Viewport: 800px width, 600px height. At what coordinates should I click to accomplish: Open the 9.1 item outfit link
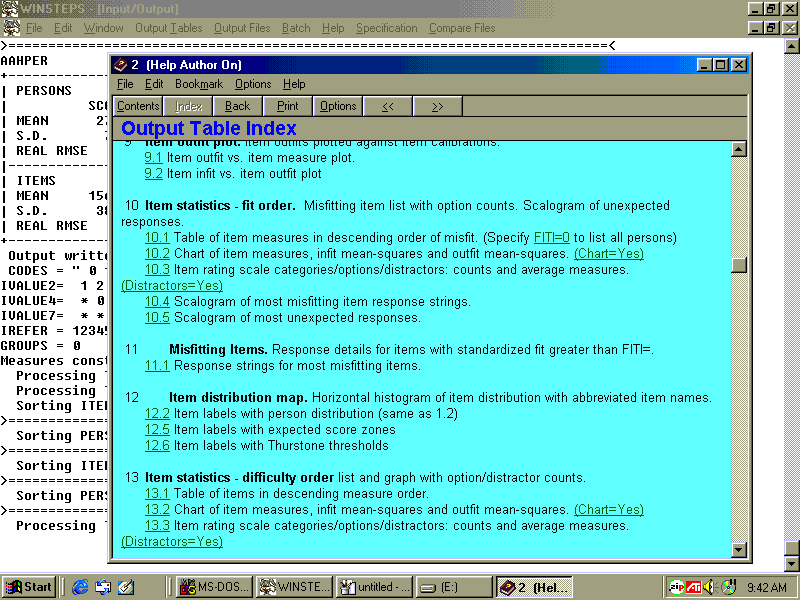pos(153,158)
